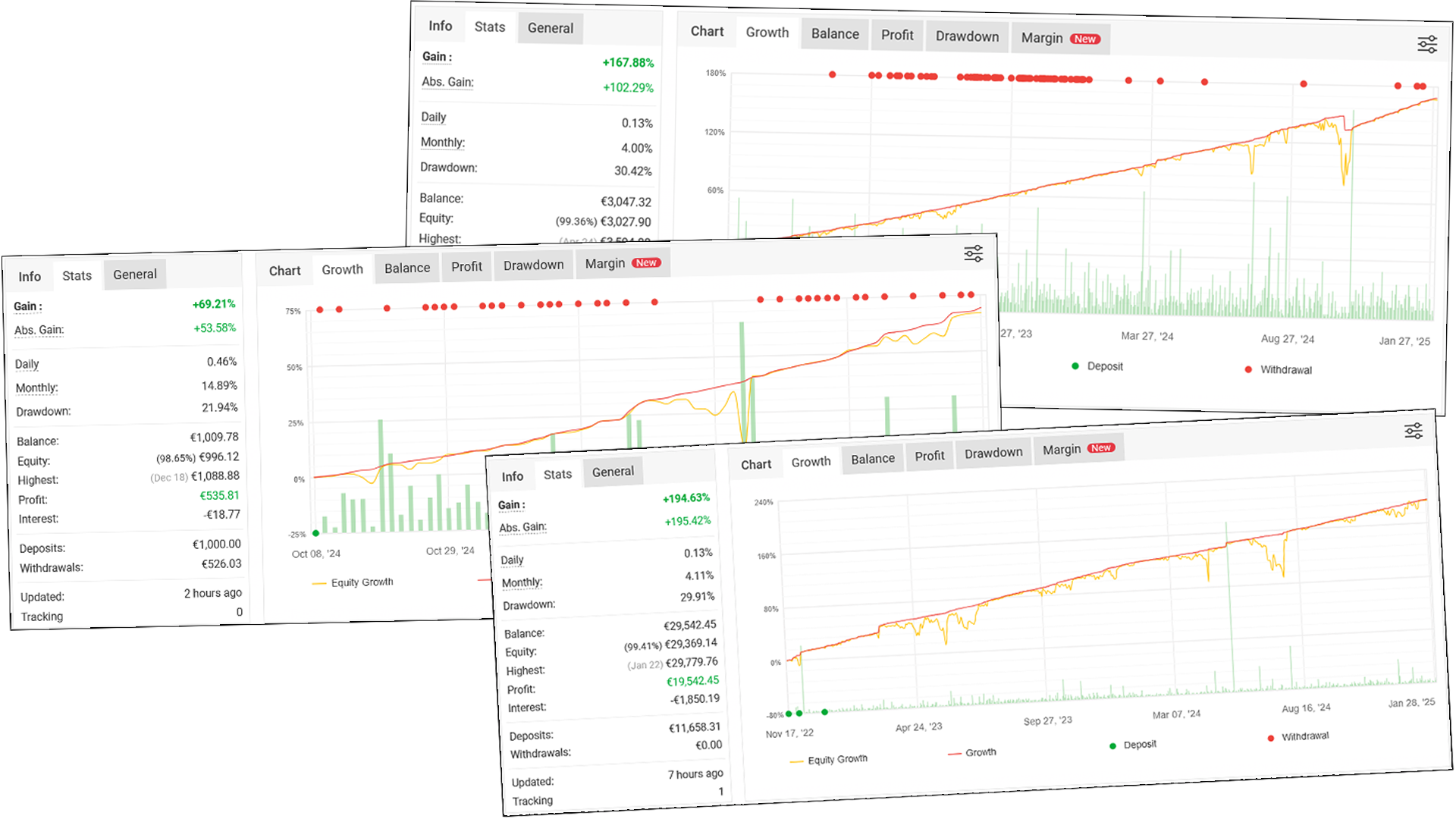Click Oct 08, '24 deposit marker in middle chart
This screenshot has width=1456, height=819.
315,533
